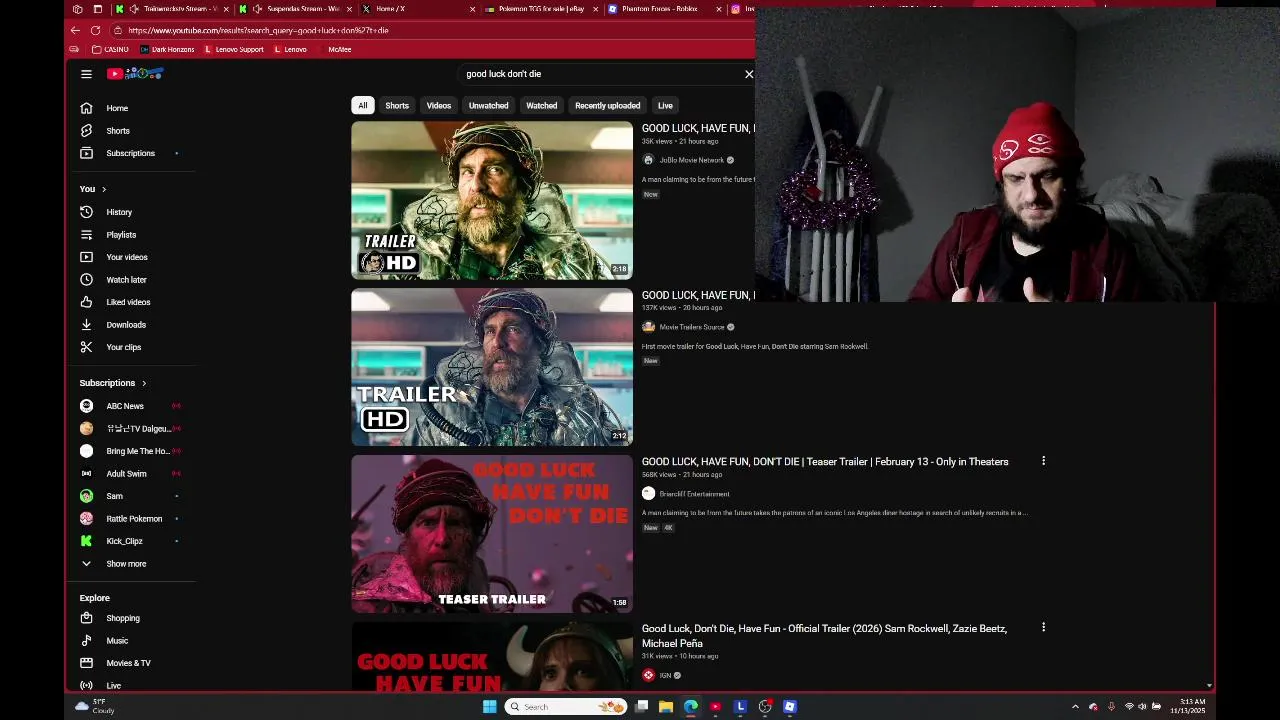Open the Lenovo Support bookmark

[x=234, y=49]
